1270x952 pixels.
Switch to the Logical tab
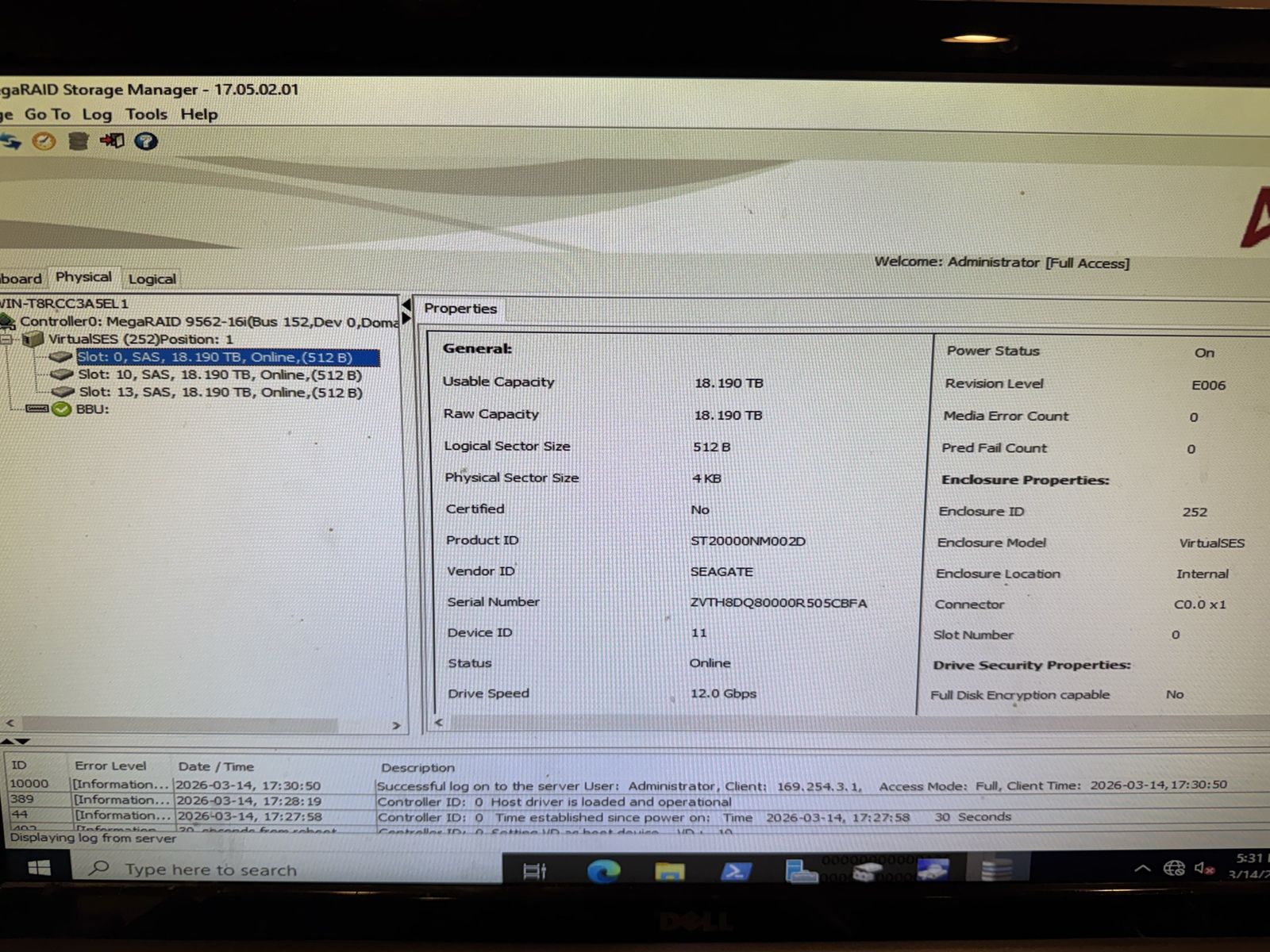pos(152,278)
